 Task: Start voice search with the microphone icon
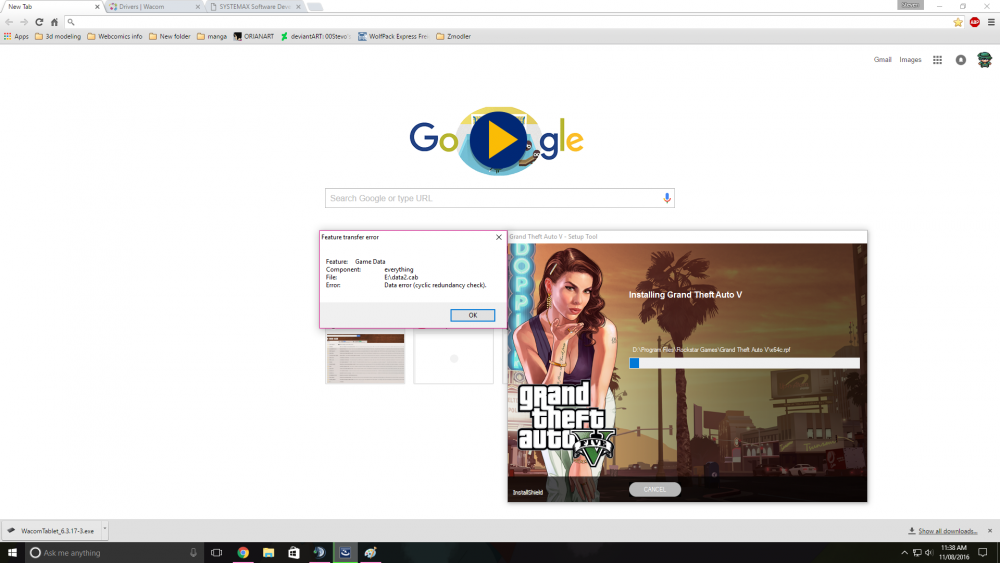pyautogui.click(x=666, y=198)
